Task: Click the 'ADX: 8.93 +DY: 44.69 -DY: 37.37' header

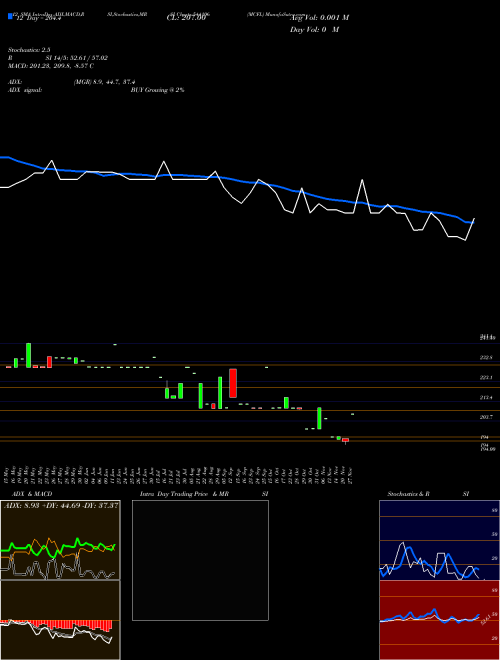Action: 61,506
